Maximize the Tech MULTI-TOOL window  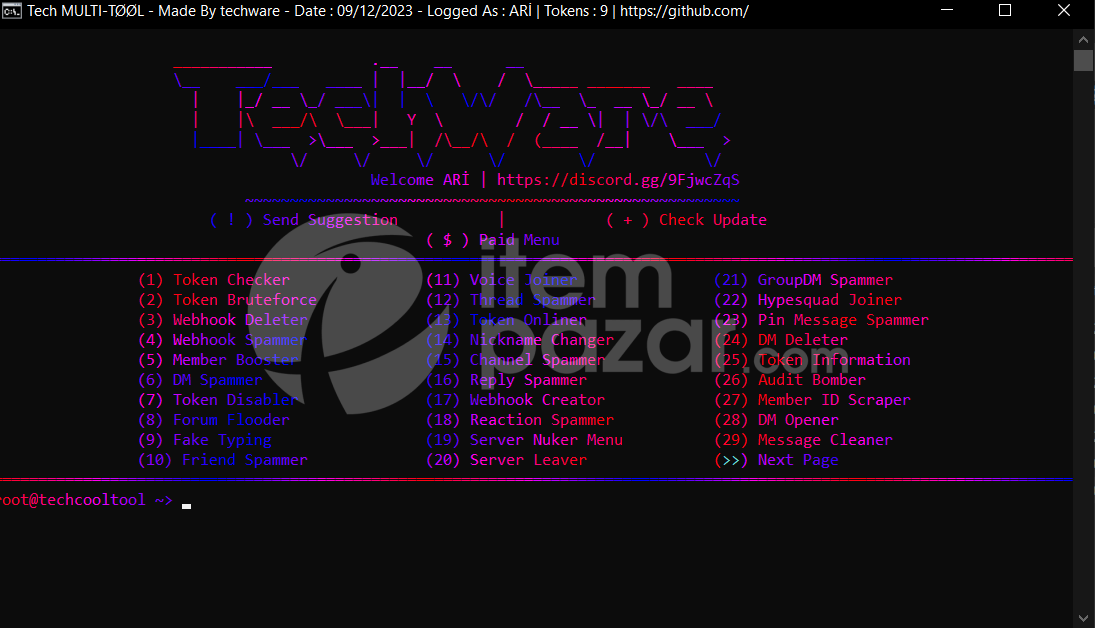coord(1005,10)
